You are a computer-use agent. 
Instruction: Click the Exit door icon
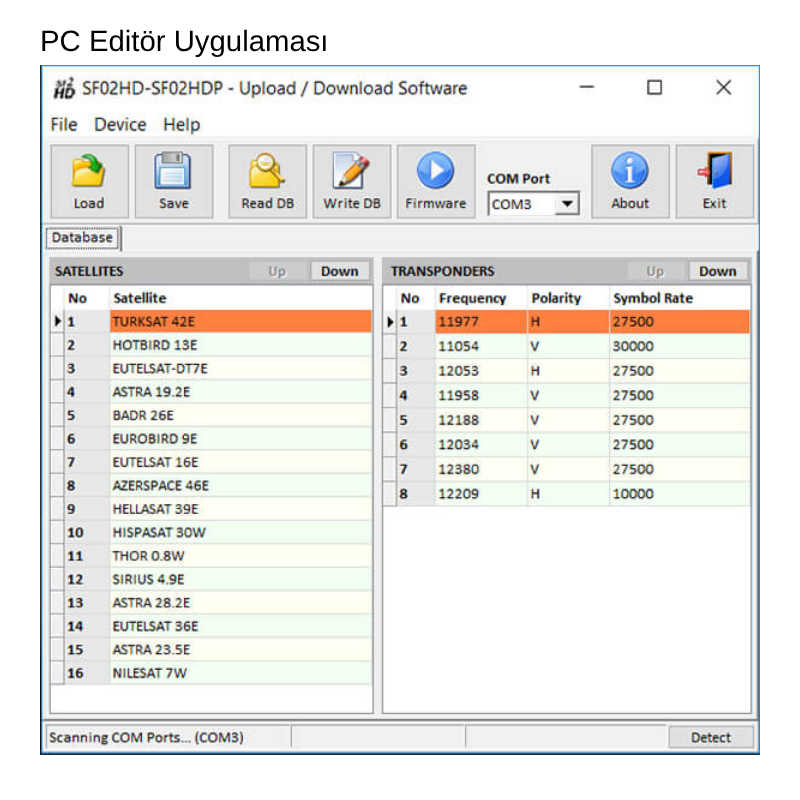click(x=715, y=171)
